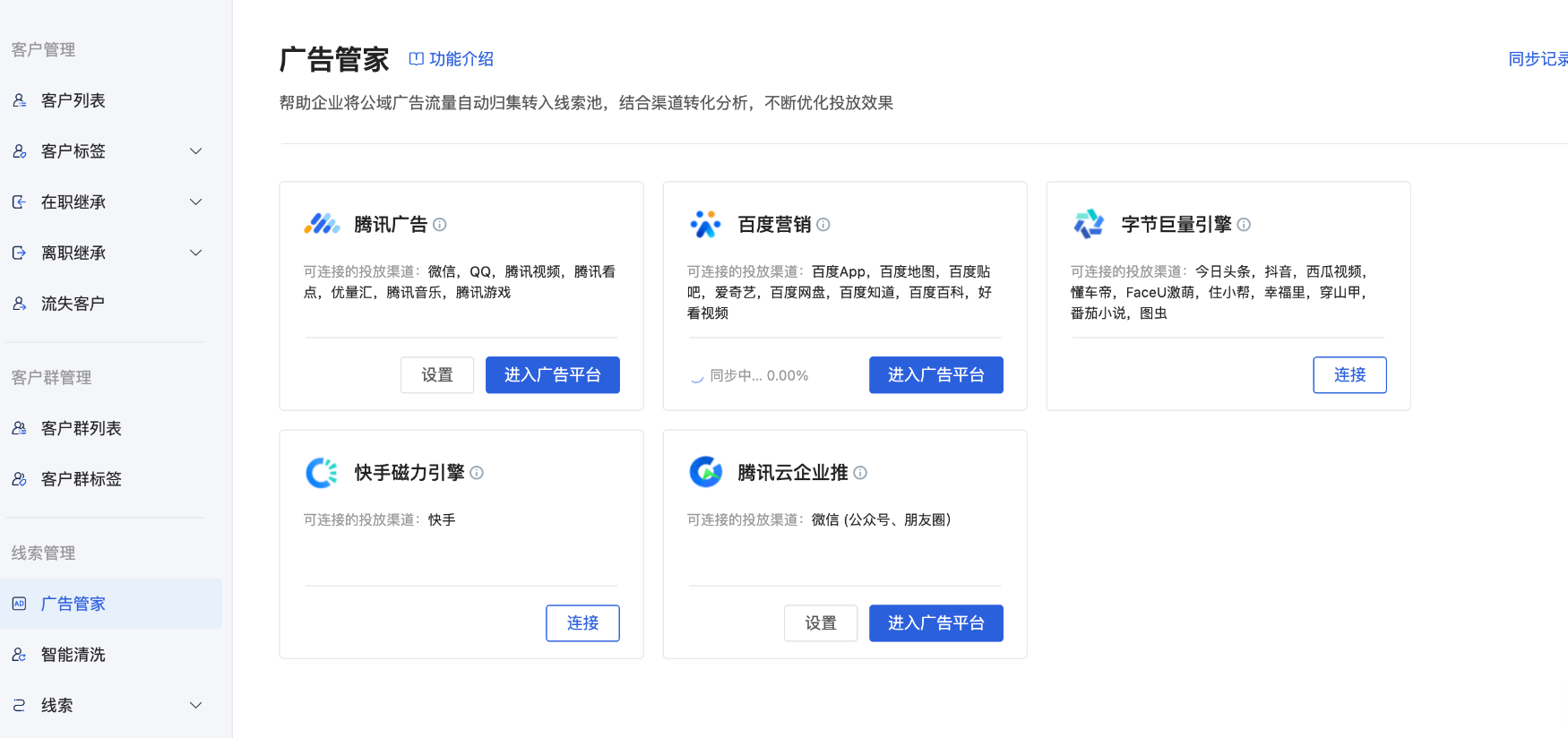Image resolution: width=1568 pixels, height=738 pixels.
Task: Click 连接 button on 快手磁力引擎 card
Action: tap(582, 623)
